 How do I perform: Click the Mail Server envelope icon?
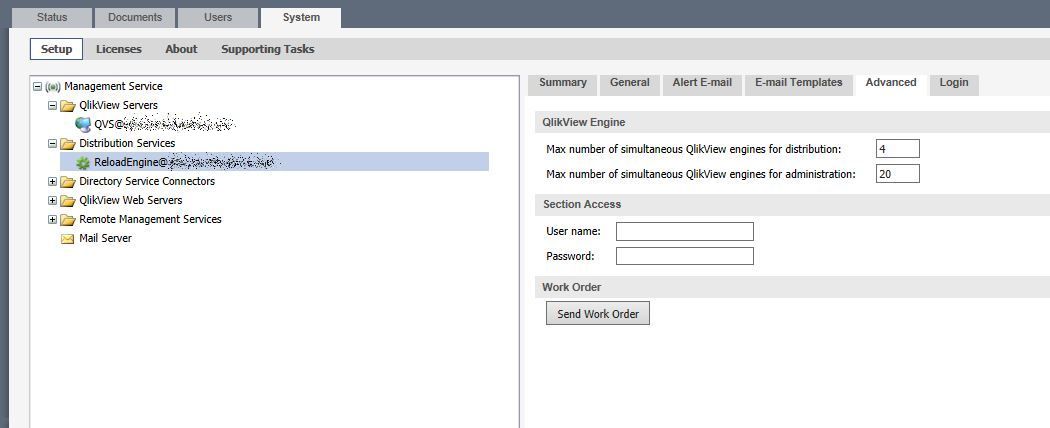[x=68, y=238]
